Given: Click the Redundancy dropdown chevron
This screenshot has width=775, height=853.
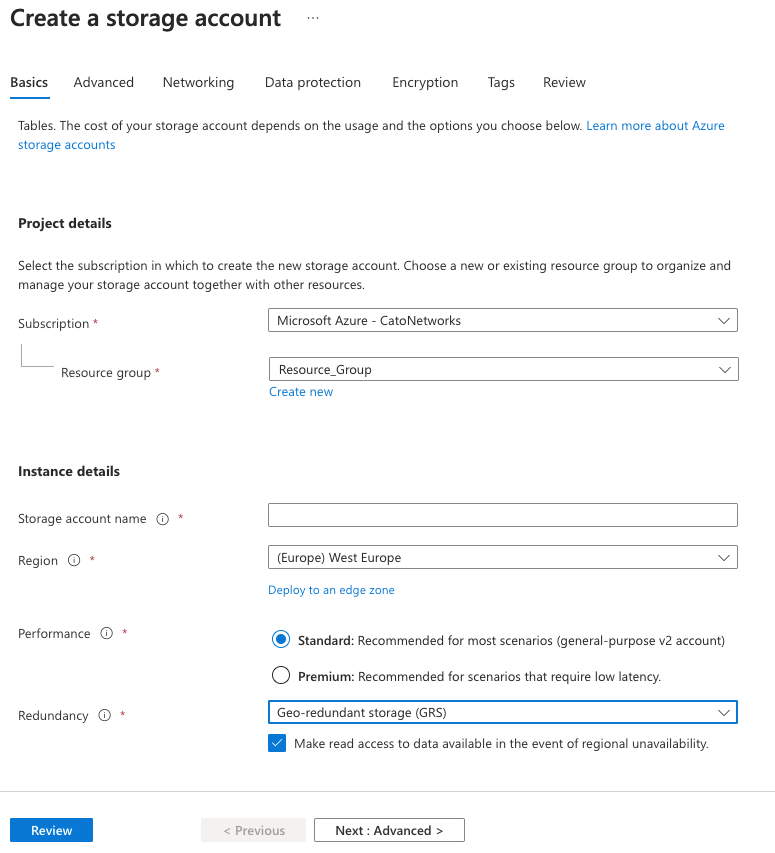Looking at the screenshot, I should tap(725, 712).
